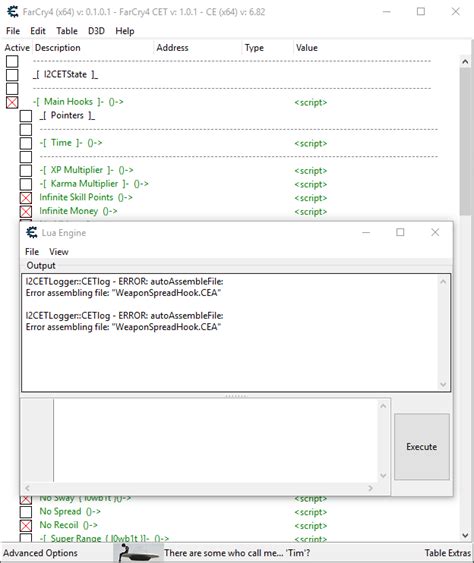Open the Table menu
This screenshot has height=563, width=474.
[67, 31]
